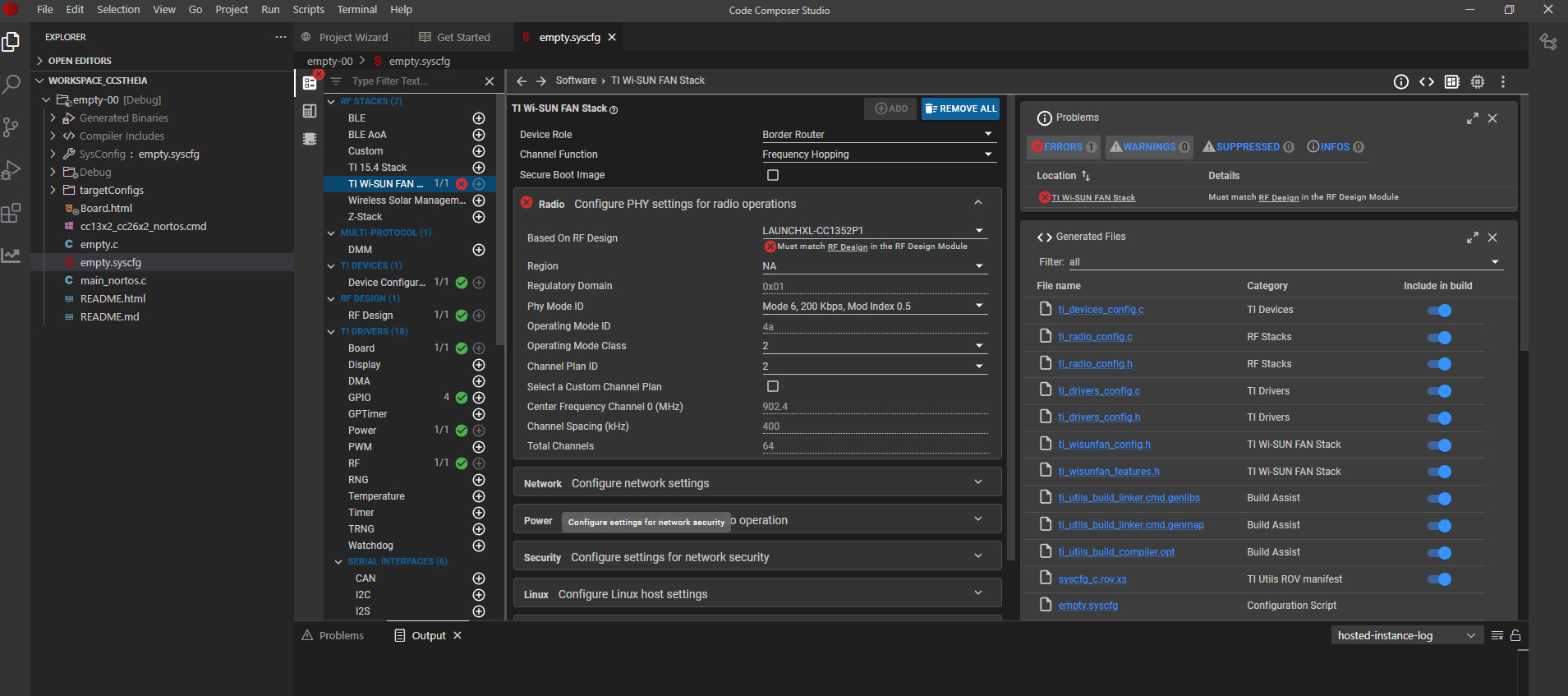Expand the Problems panel to full size
1568x696 pixels.
(1472, 118)
